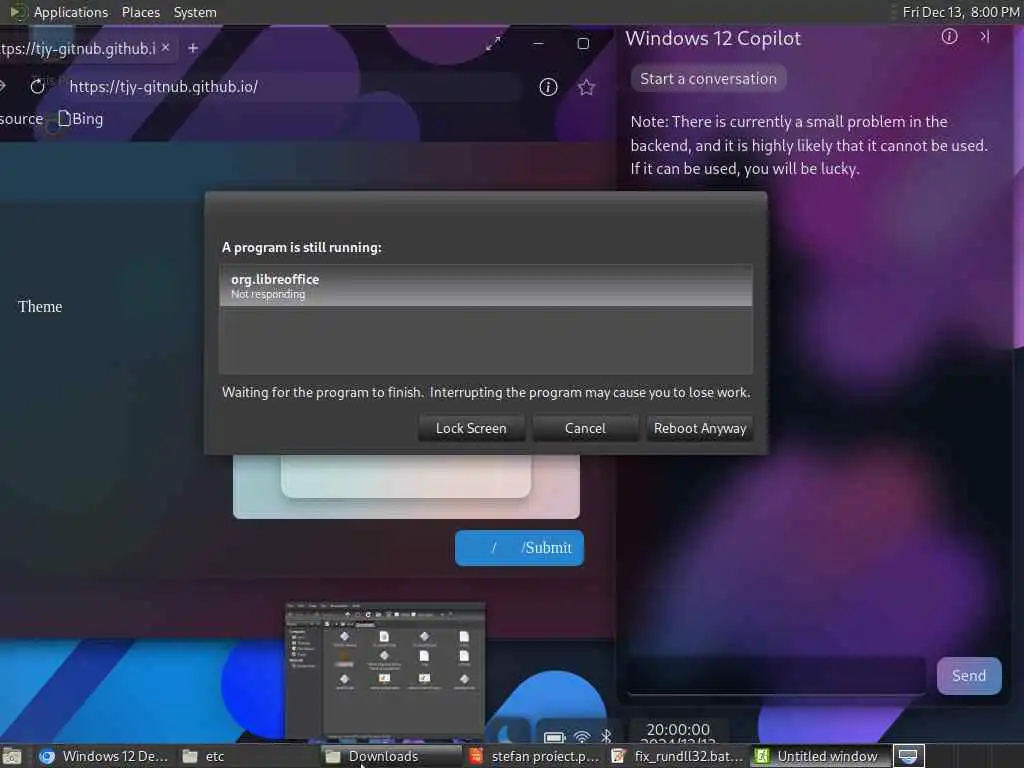Click the Applications menu logo icon
This screenshot has height=768, width=1024.
coord(18,12)
